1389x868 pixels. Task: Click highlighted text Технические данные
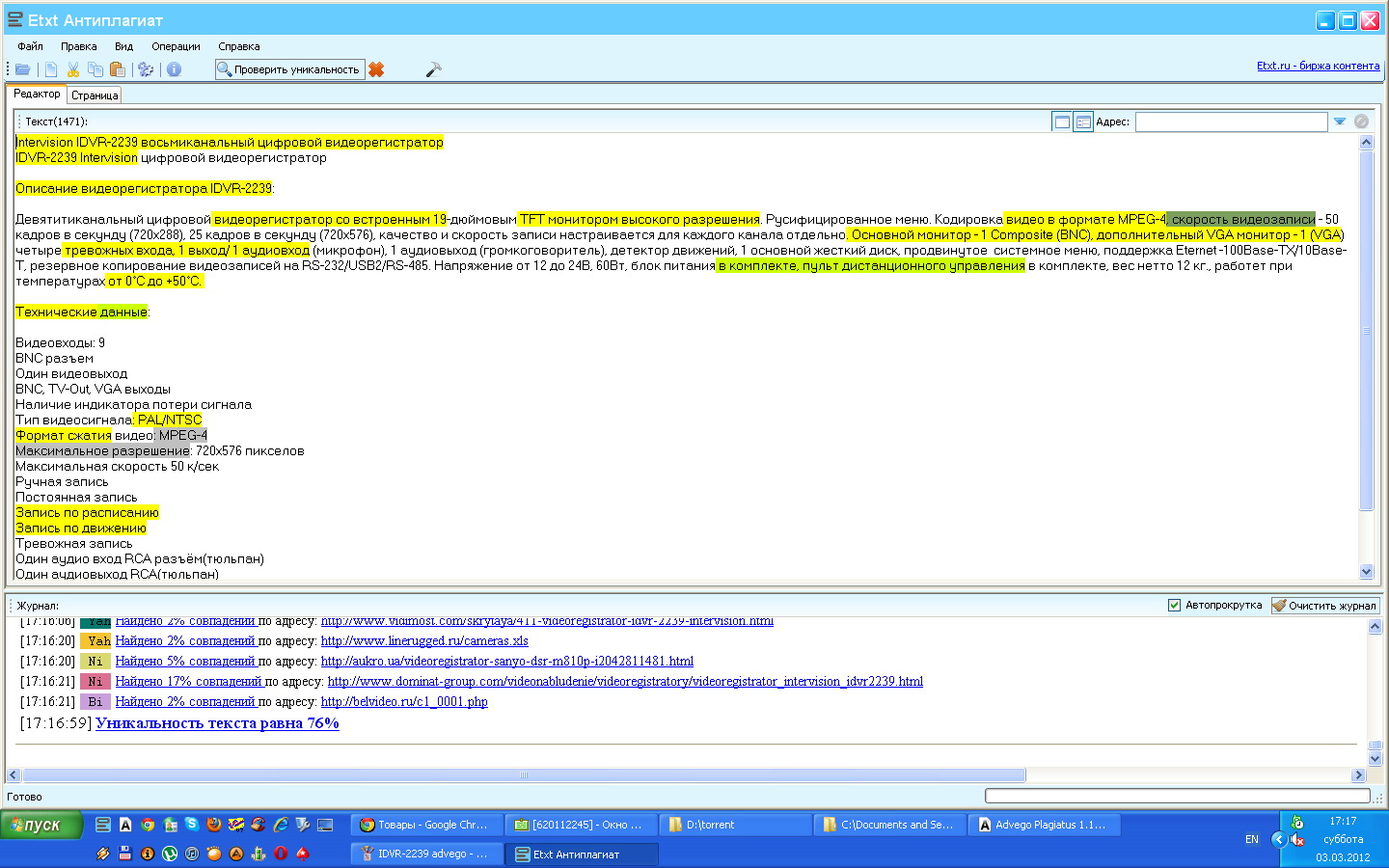point(81,312)
